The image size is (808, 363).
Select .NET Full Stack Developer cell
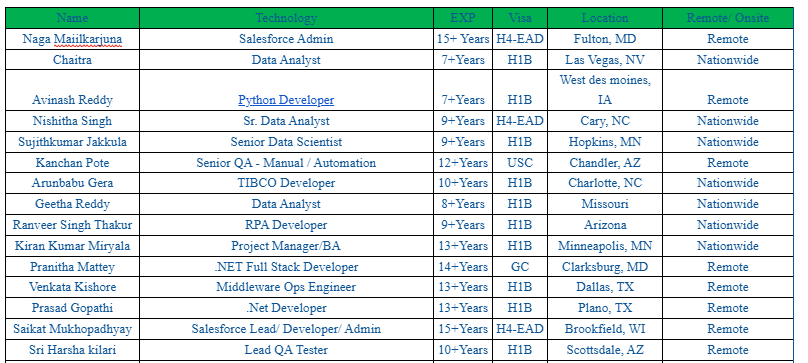[x=286, y=267]
